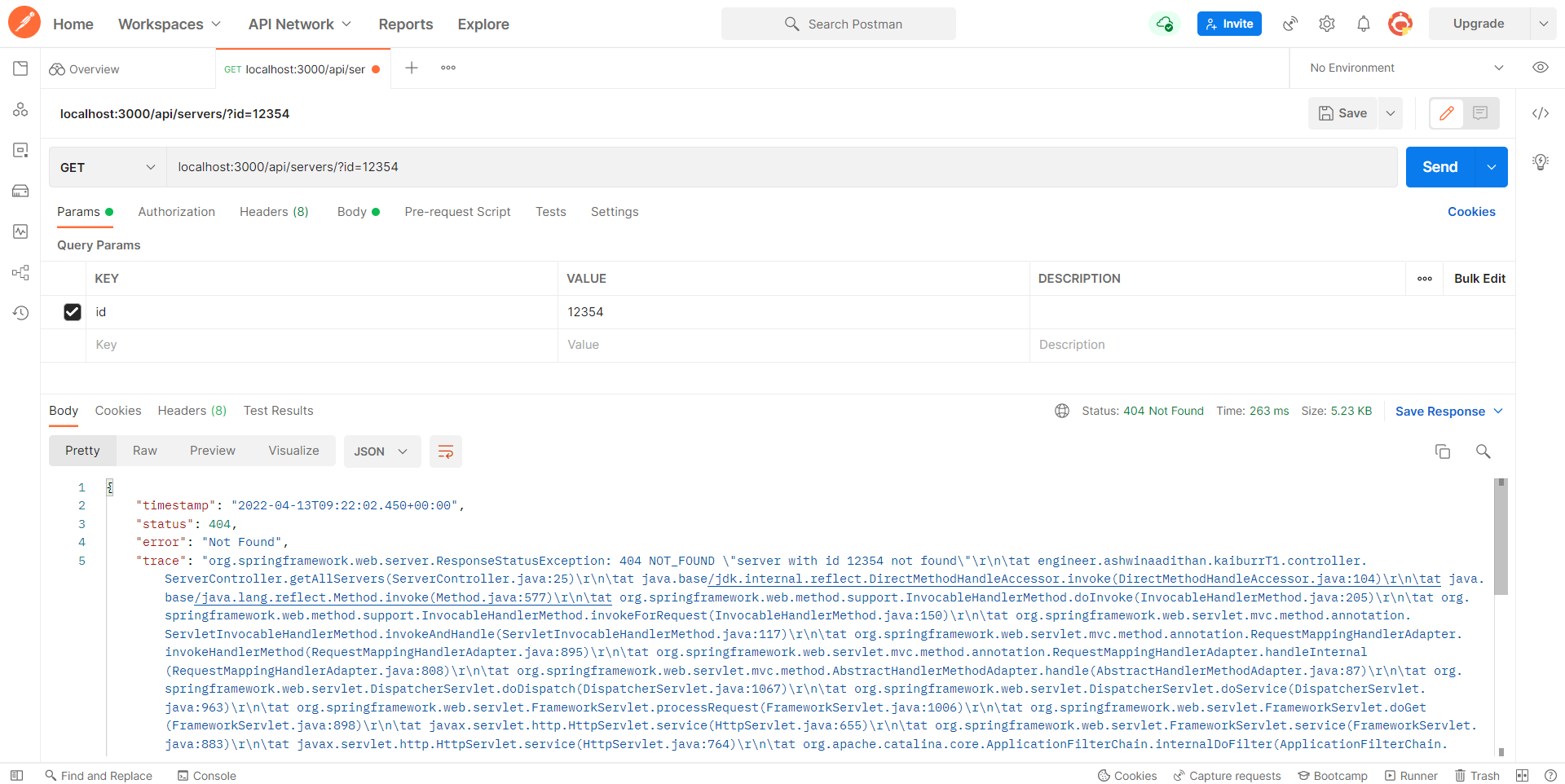The image size is (1565, 784).
Task: Open Collections from the left sidebar
Action: (20, 68)
